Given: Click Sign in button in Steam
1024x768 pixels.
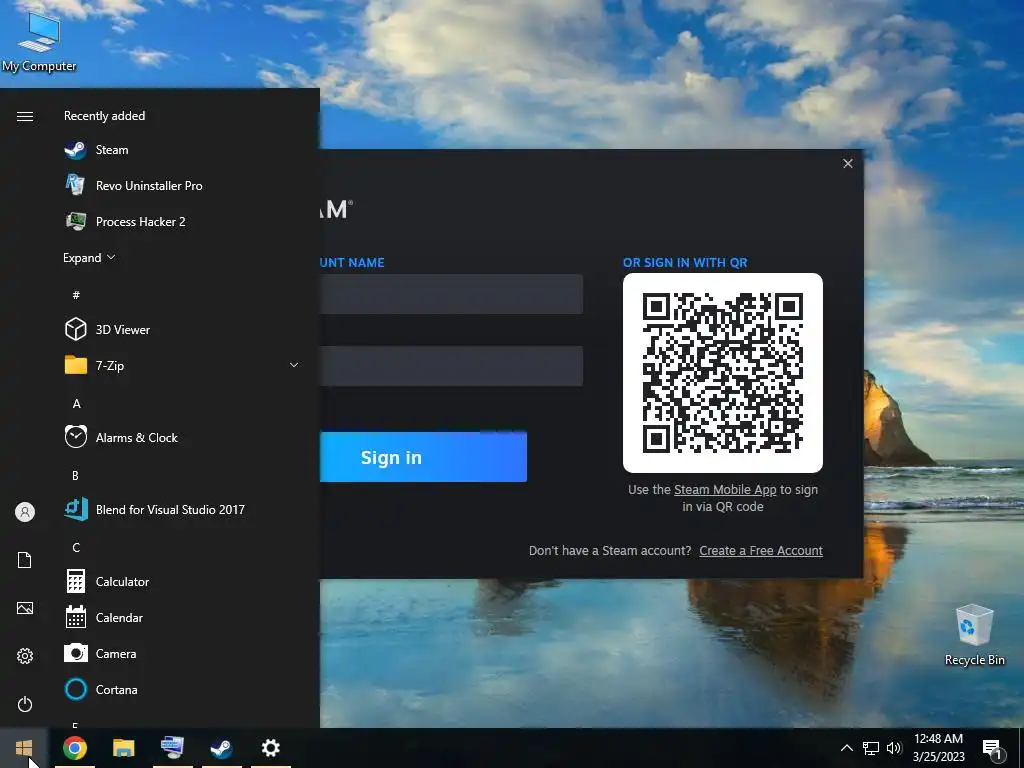Looking at the screenshot, I should click(423, 457).
